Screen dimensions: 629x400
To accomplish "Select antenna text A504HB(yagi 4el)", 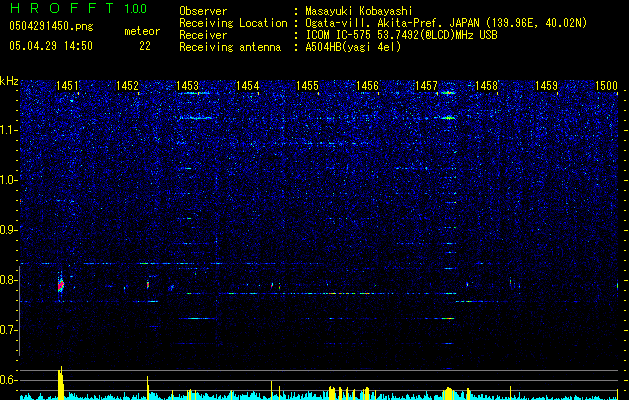I will coord(353,47).
